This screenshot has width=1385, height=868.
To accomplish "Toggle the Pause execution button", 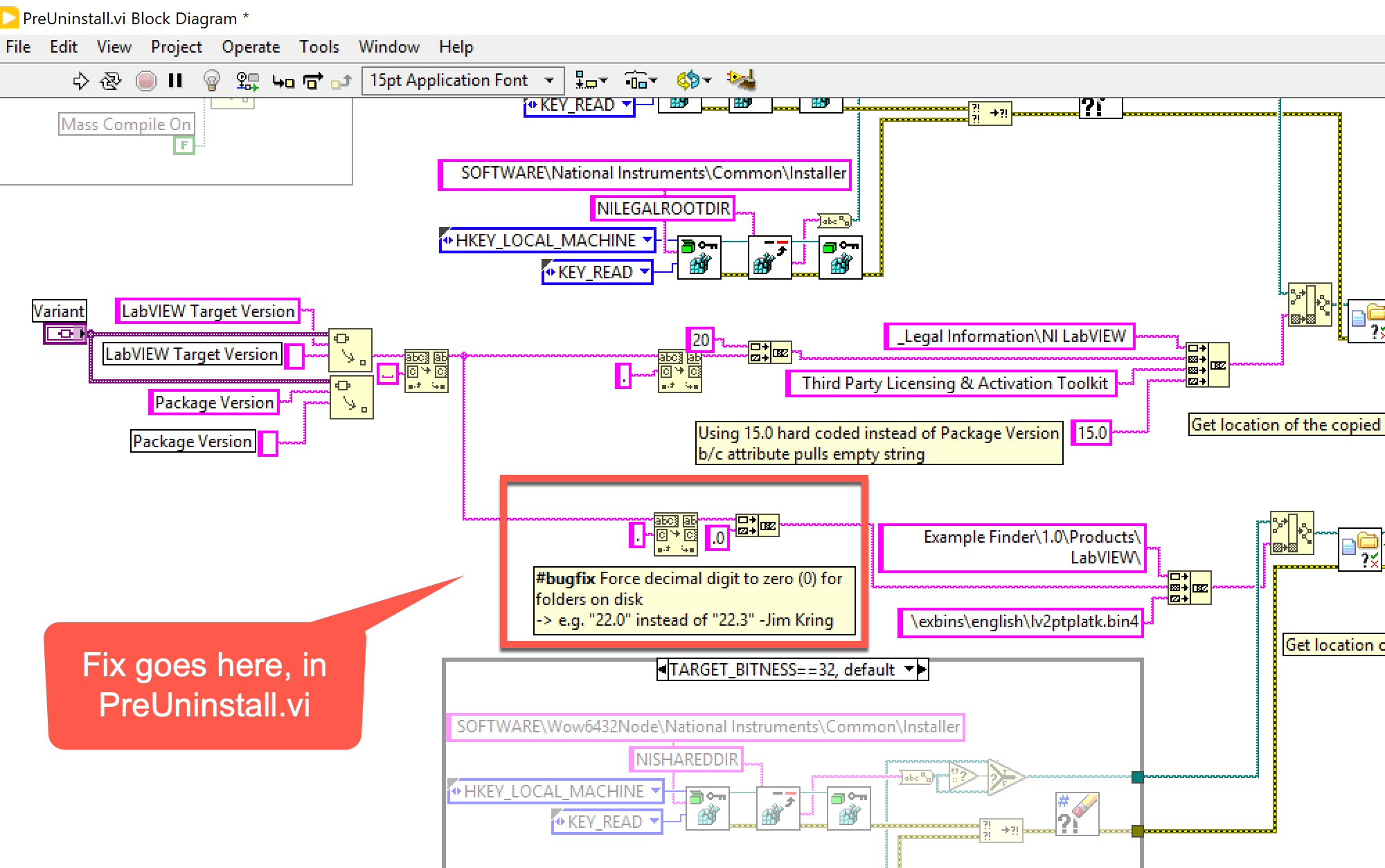I will (x=175, y=80).
